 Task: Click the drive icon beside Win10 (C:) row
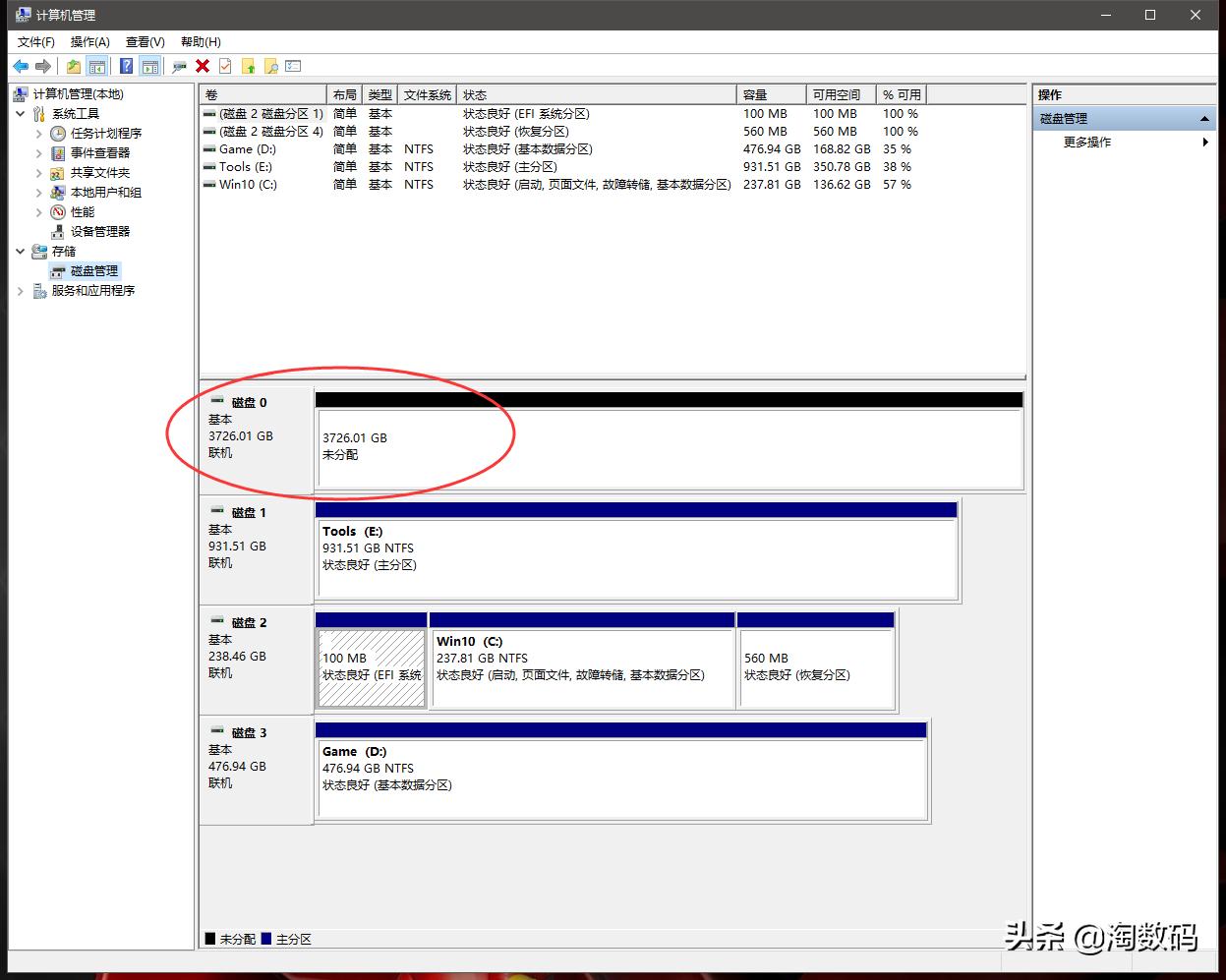click(209, 185)
